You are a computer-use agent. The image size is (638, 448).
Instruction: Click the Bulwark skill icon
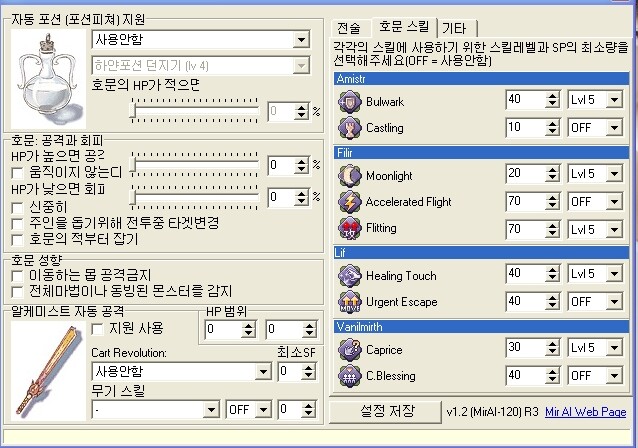pyautogui.click(x=350, y=101)
